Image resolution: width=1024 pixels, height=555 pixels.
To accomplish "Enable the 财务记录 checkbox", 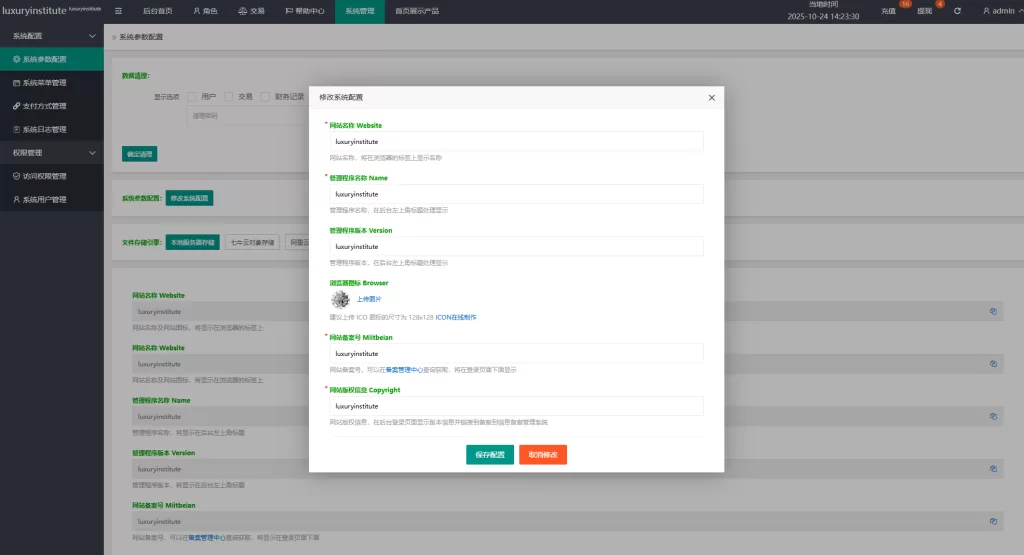I will click(x=265, y=97).
